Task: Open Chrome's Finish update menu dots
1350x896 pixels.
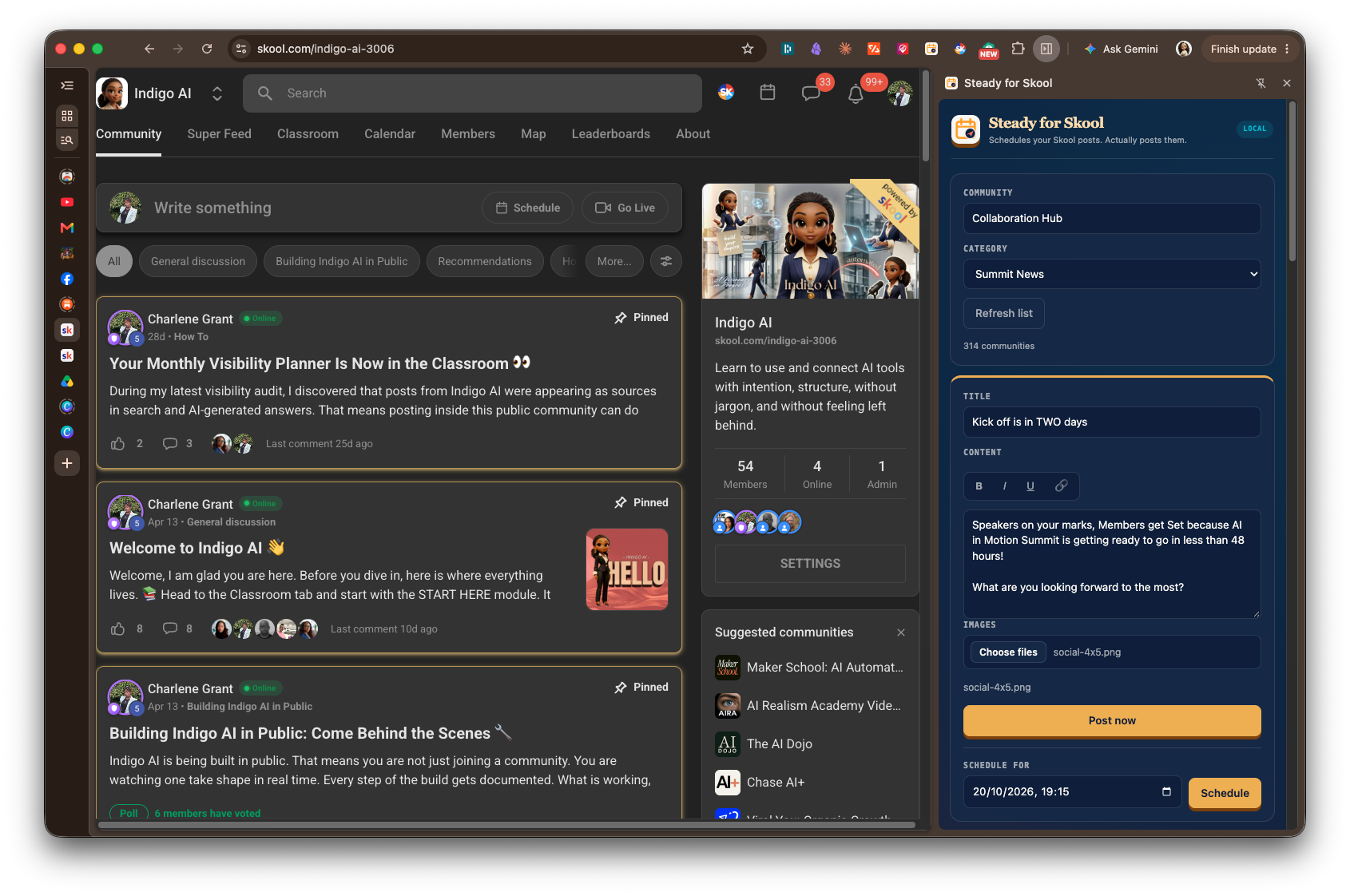Action: (1287, 49)
